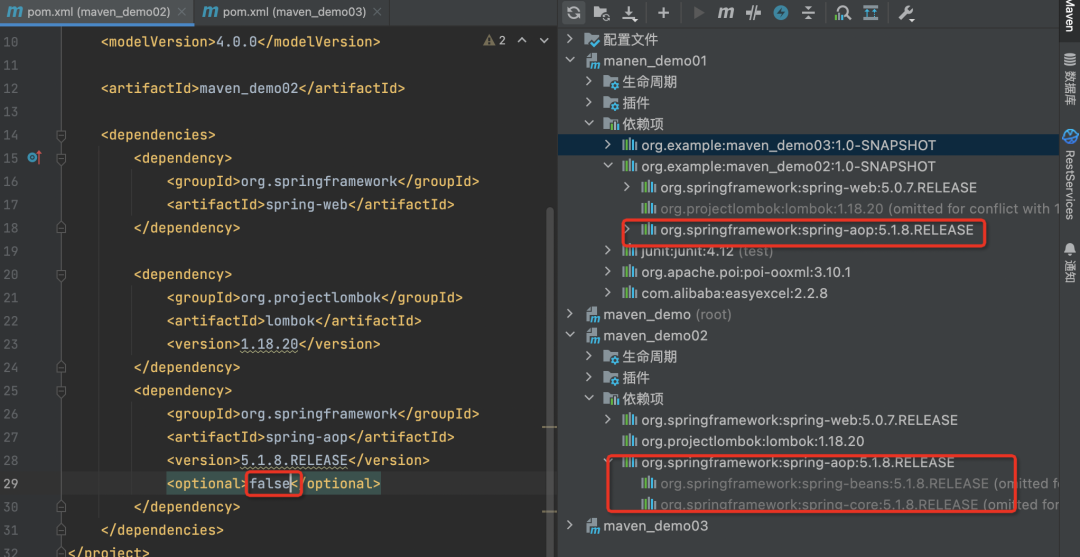The image size is (1080, 557).
Task: Click org.projectlombok groupId on line 21
Action: point(310,298)
